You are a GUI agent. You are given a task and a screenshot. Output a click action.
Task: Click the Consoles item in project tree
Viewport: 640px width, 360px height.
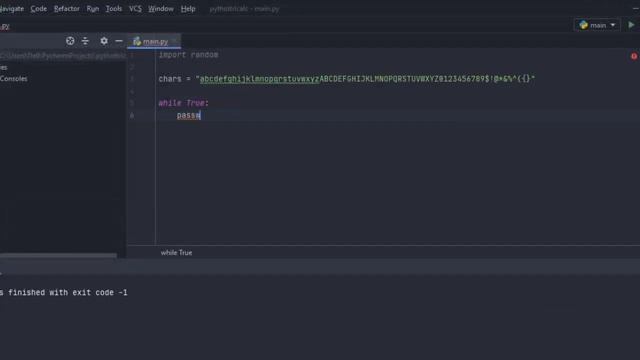(14, 78)
